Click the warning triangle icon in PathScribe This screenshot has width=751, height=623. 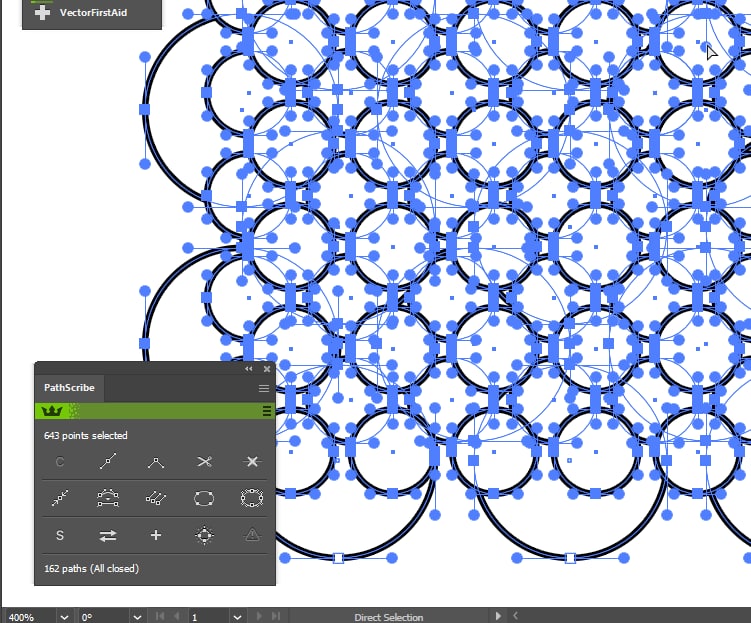pyautogui.click(x=252, y=535)
